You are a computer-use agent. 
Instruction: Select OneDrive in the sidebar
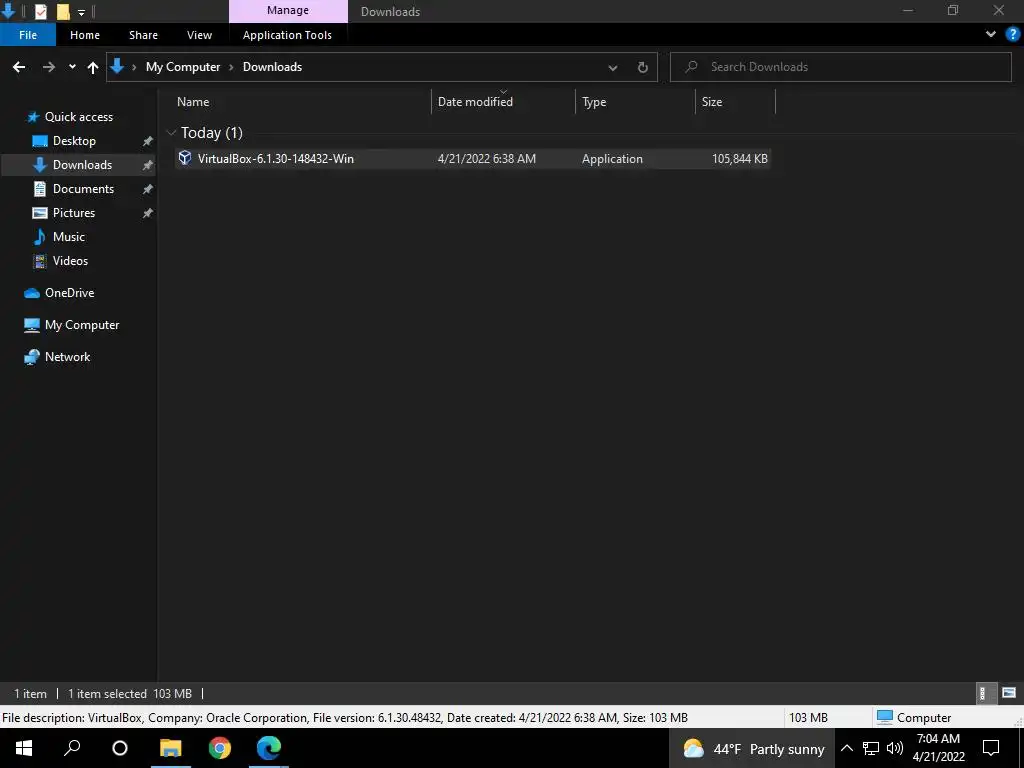point(69,293)
